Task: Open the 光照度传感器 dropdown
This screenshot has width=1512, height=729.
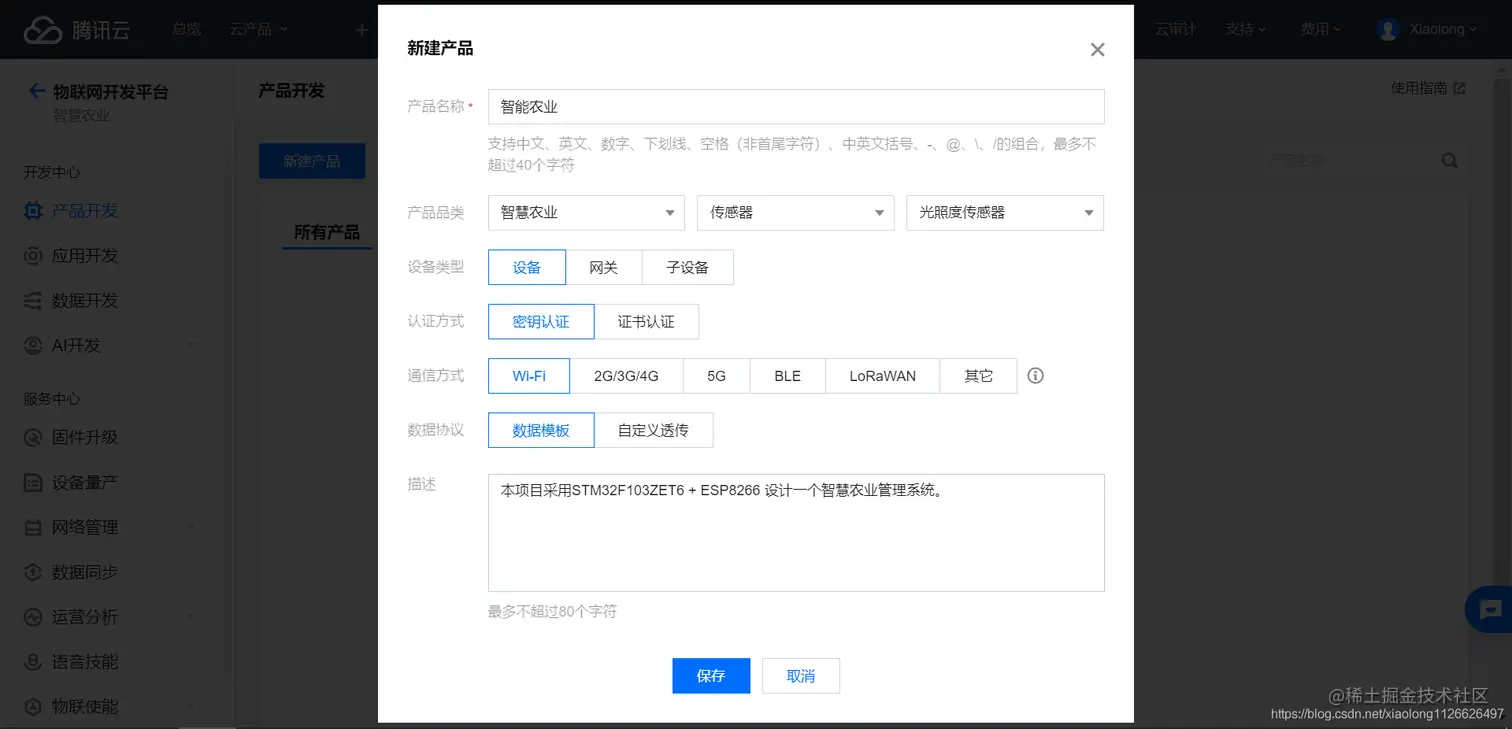Action: point(1005,213)
